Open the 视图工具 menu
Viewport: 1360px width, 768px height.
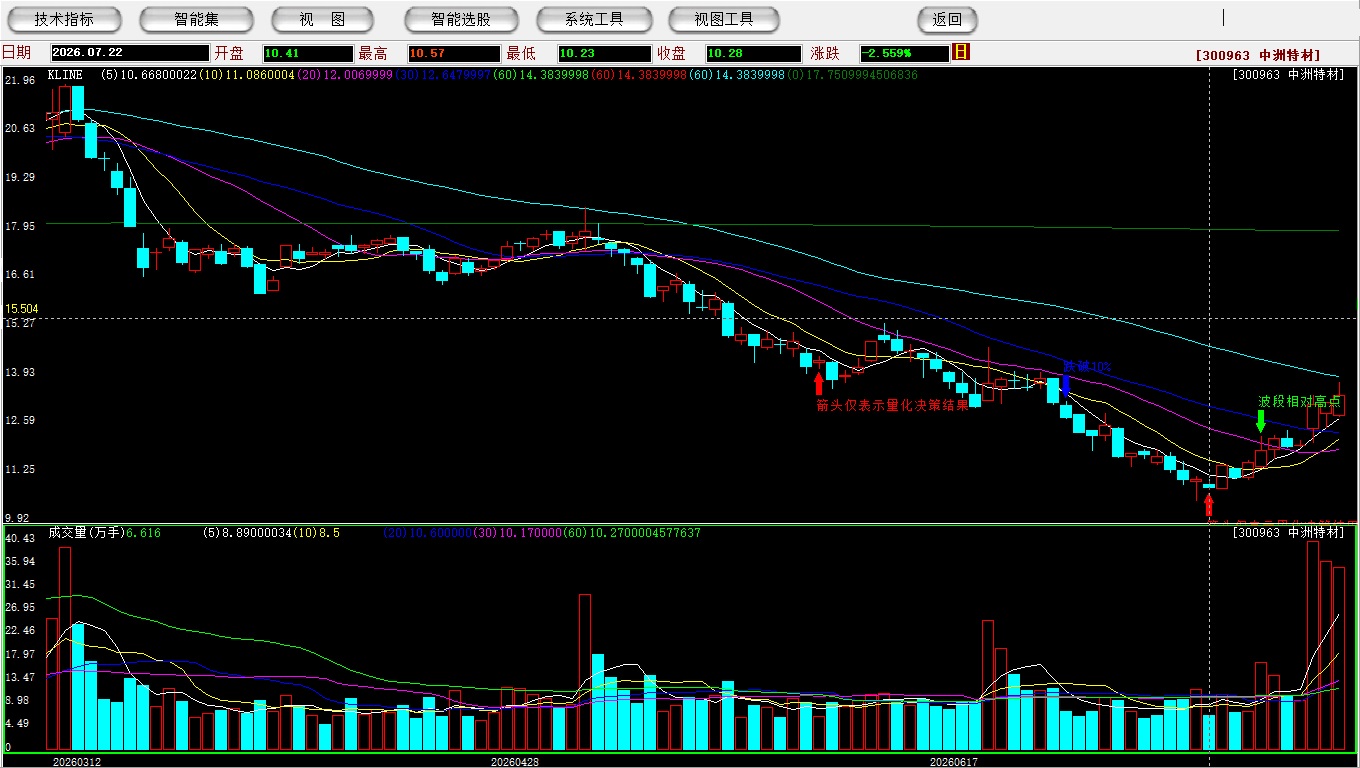point(724,19)
